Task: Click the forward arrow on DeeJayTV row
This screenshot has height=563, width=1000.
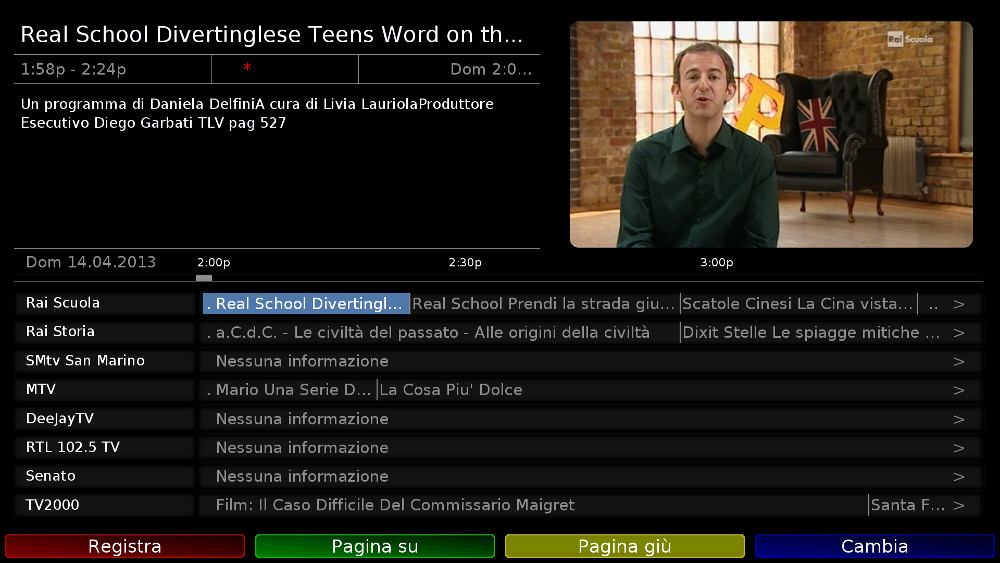Action: pos(959,420)
